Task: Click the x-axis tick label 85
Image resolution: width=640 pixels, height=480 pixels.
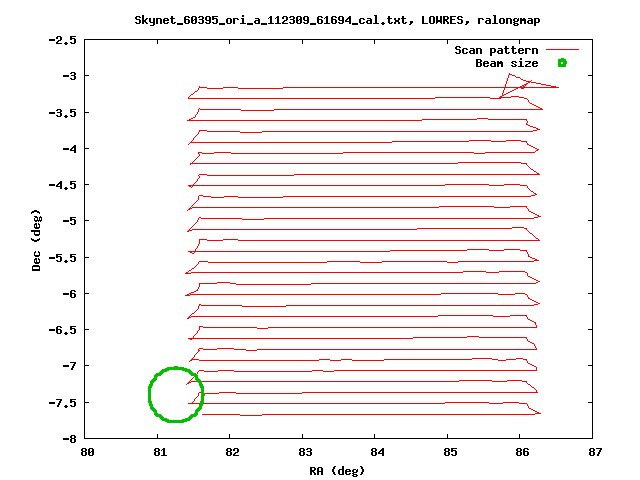Action: click(x=450, y=452)
